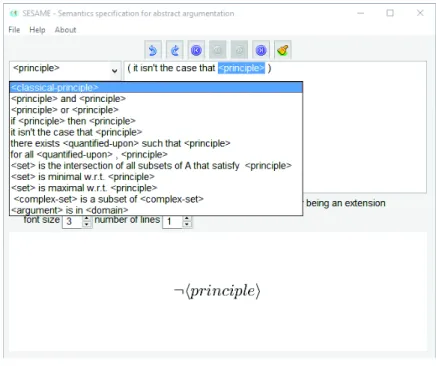Select 'for all <quantified-upon> , <principle>' option
436x366 pixels.
pos(156,154)
